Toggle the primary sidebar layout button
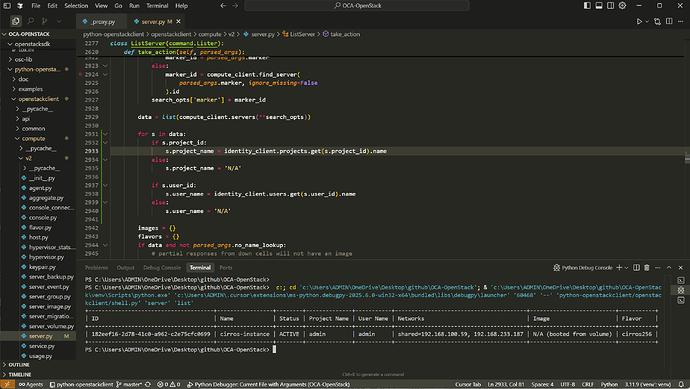Image resolution: width=690 pixels, height=389 pixels. point(587,6)
